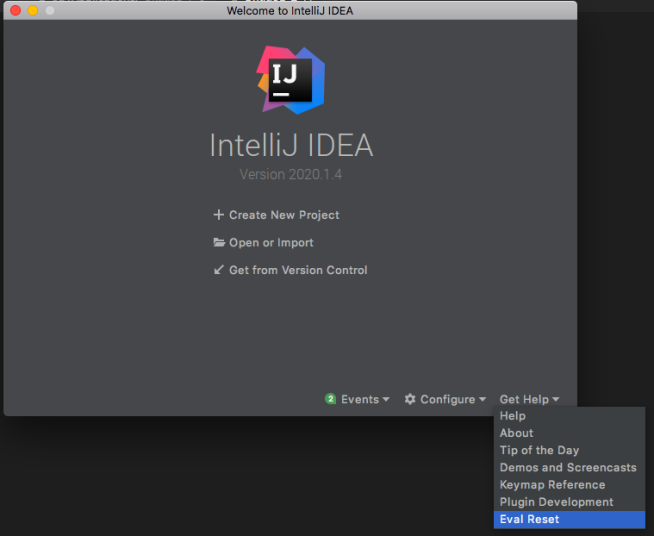Viewport: 654px width, 536px height.
Task: Click the arrow icon for Get from Version Control
Action: tap(219, 270)
